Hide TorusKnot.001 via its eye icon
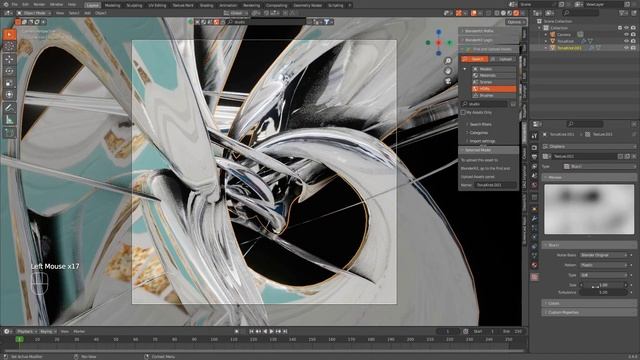The height and width of the screenshot is (360, 640). [x=626, y=47]
